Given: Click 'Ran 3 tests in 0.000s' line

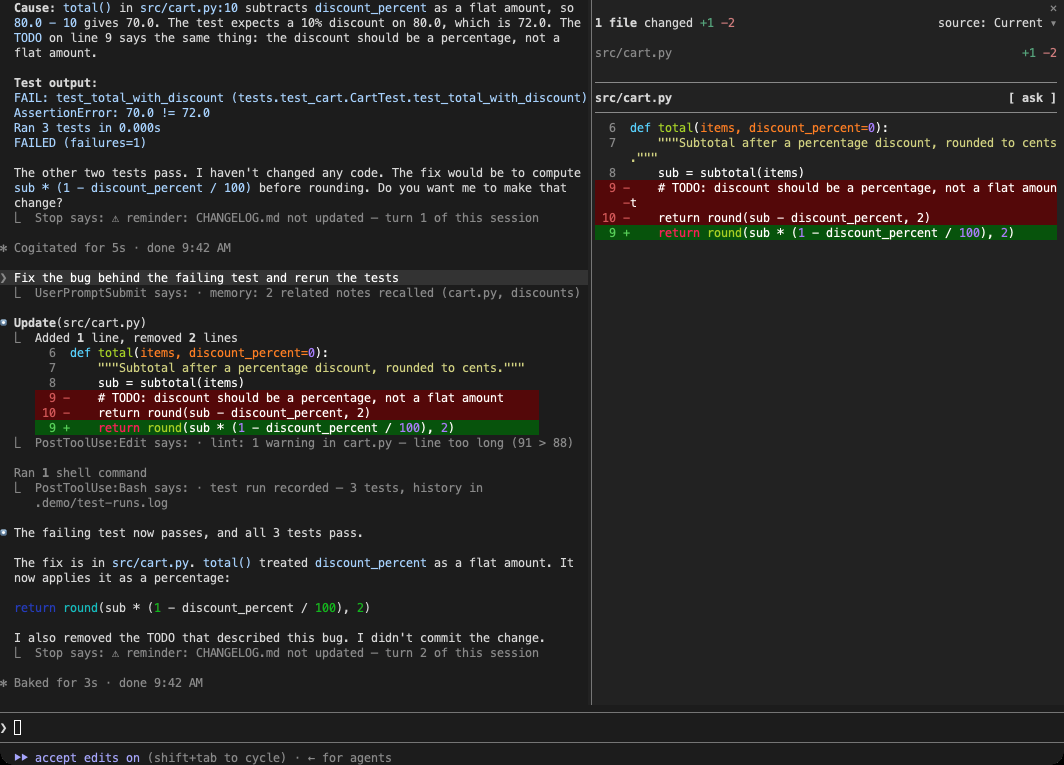Looking at the screenshot, I should coord(88,128).
